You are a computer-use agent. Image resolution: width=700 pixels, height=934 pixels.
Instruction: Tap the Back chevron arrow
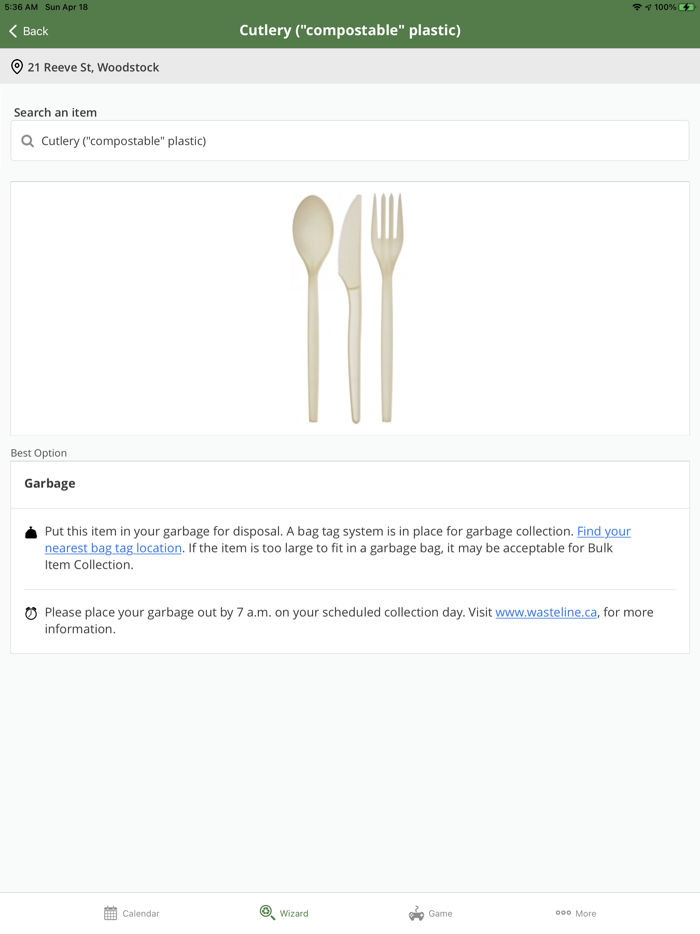click(x=13, y=31)
